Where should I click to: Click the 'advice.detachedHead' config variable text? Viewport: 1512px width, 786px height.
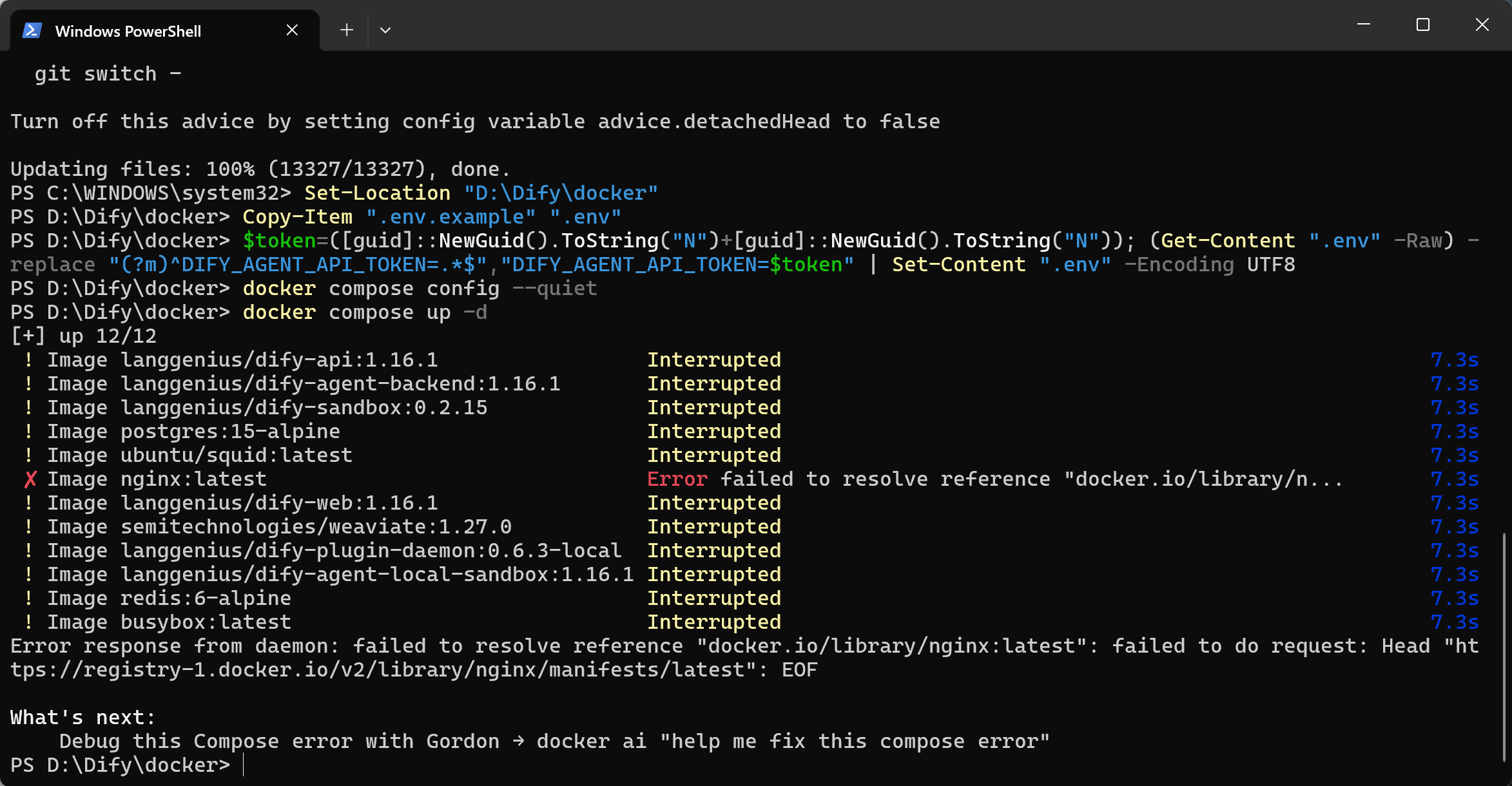coord(714,122)
